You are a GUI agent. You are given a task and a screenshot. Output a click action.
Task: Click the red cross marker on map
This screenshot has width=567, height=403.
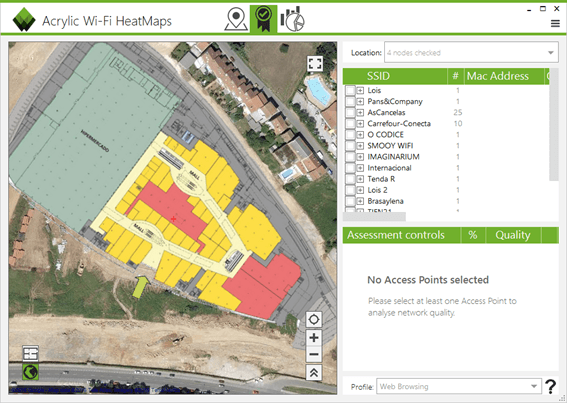point(174,219)
